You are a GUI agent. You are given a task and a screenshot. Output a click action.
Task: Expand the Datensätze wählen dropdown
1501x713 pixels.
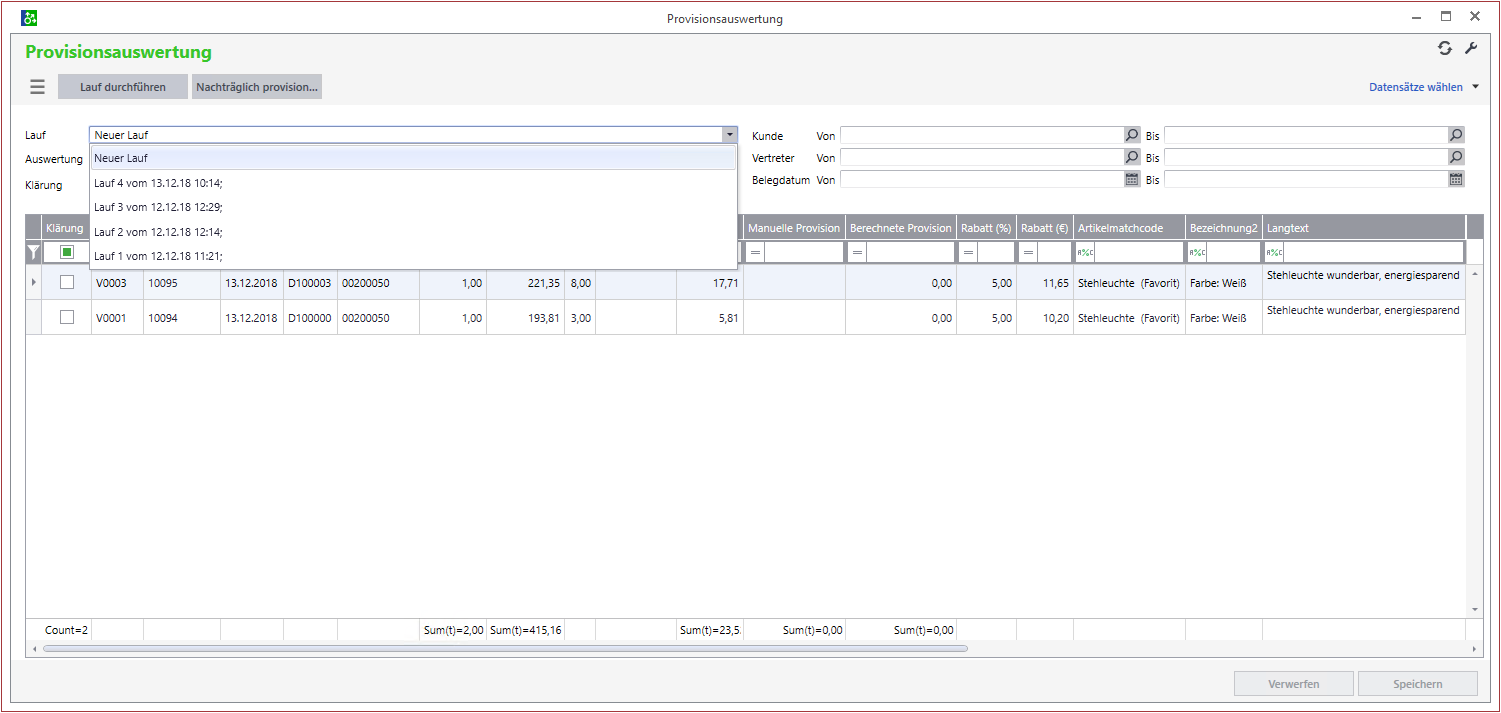pyautogui.click(x=1475, y=87)
